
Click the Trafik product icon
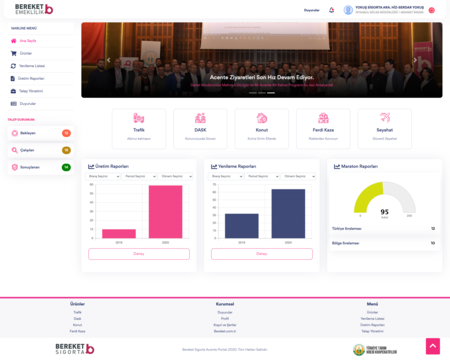[139, 118]
